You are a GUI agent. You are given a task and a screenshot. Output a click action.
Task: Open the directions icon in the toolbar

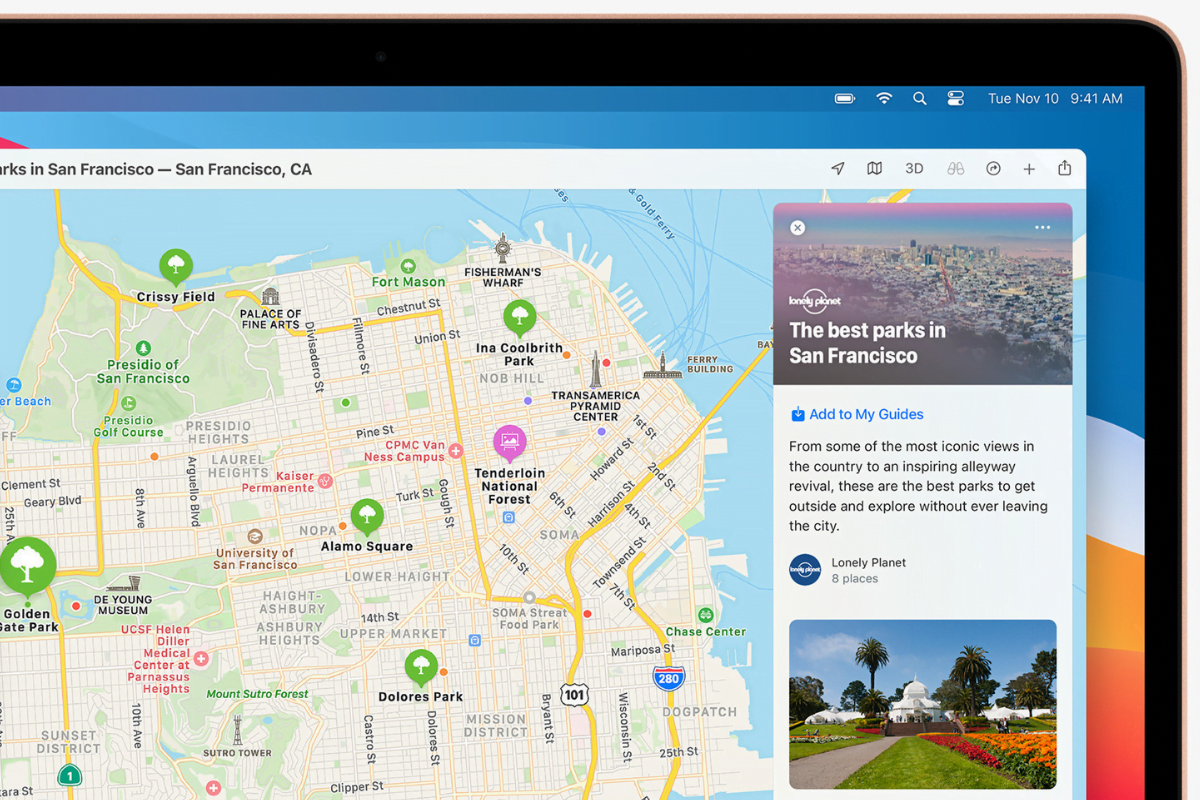993,169
